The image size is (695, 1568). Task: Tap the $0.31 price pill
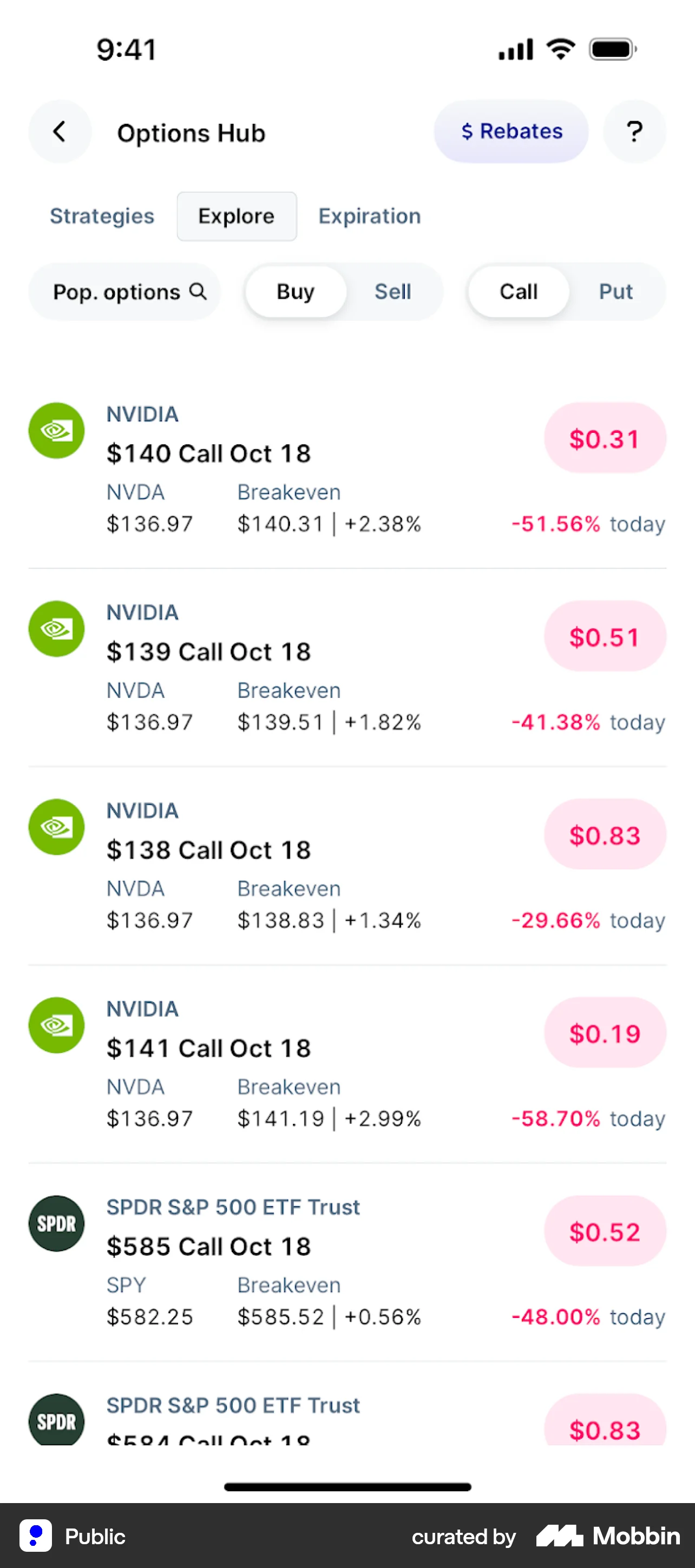[x=605, y=438]
